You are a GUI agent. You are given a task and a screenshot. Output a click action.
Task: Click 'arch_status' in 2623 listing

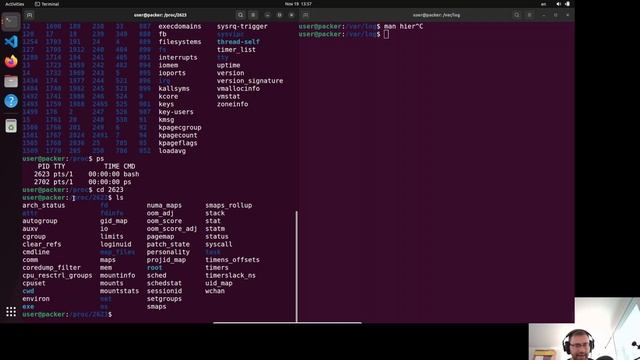[44, 205]
